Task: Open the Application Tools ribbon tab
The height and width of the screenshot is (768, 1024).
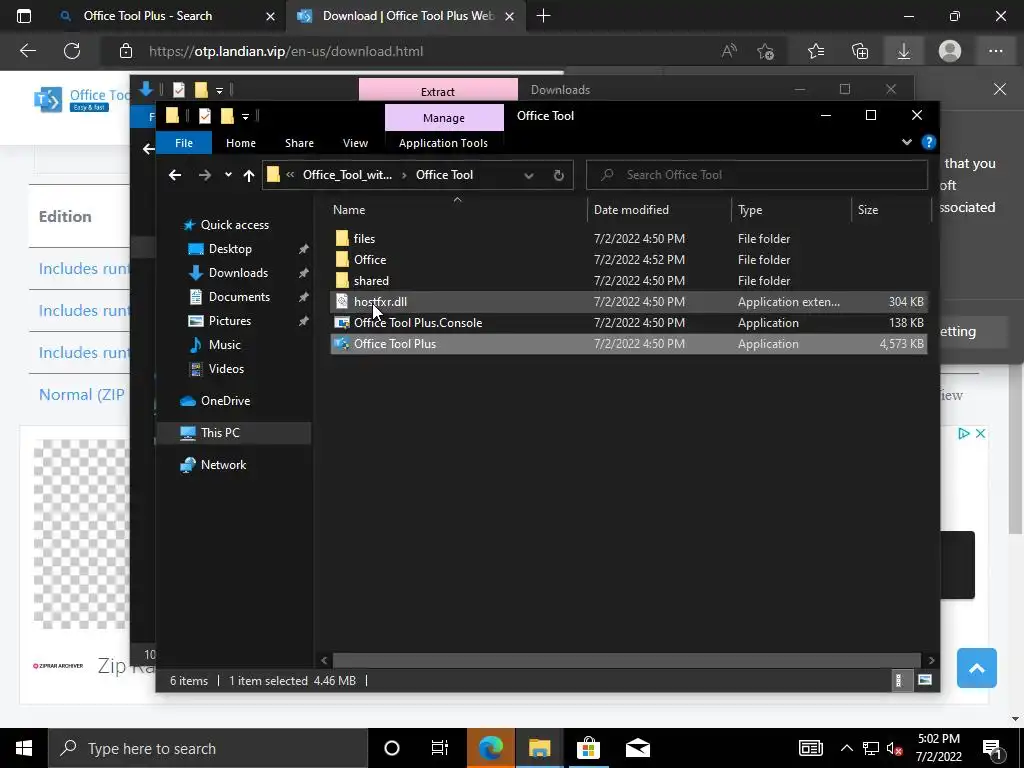Action: [443, 143]
